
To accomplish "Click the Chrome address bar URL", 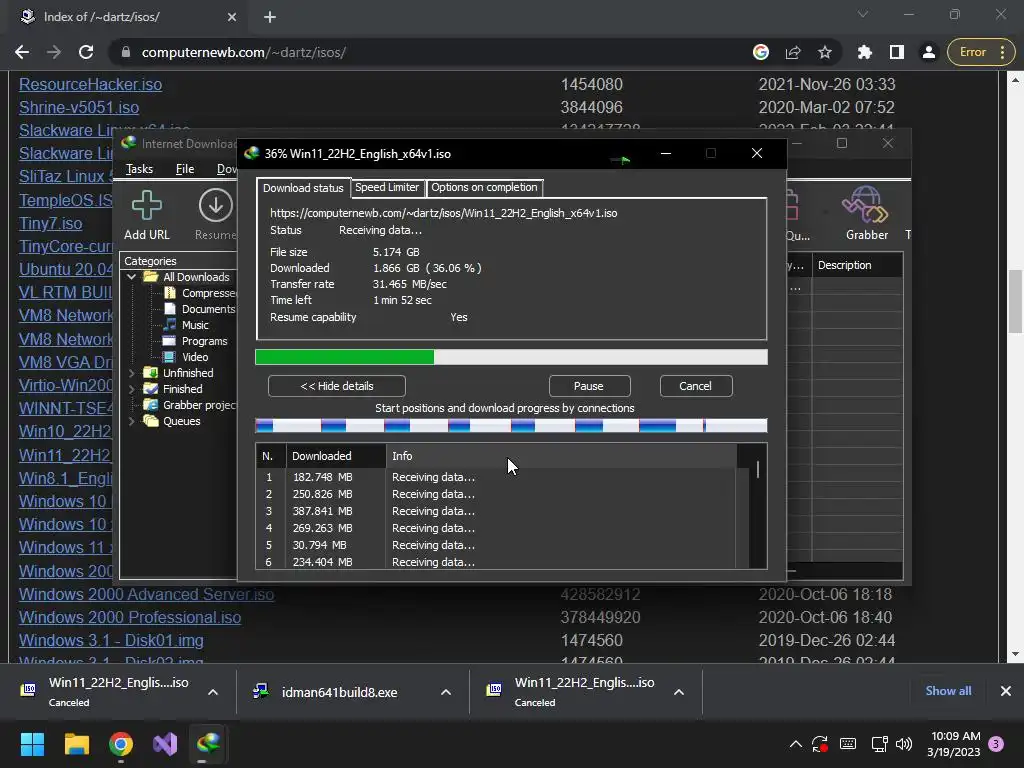I will click(x=244, y=52).
